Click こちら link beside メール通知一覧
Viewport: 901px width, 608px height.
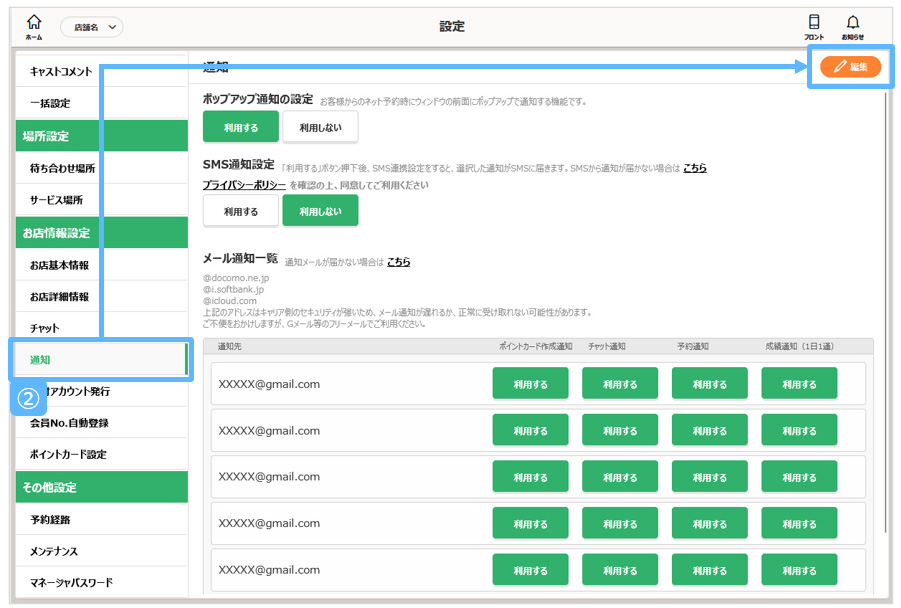point(398,262)
